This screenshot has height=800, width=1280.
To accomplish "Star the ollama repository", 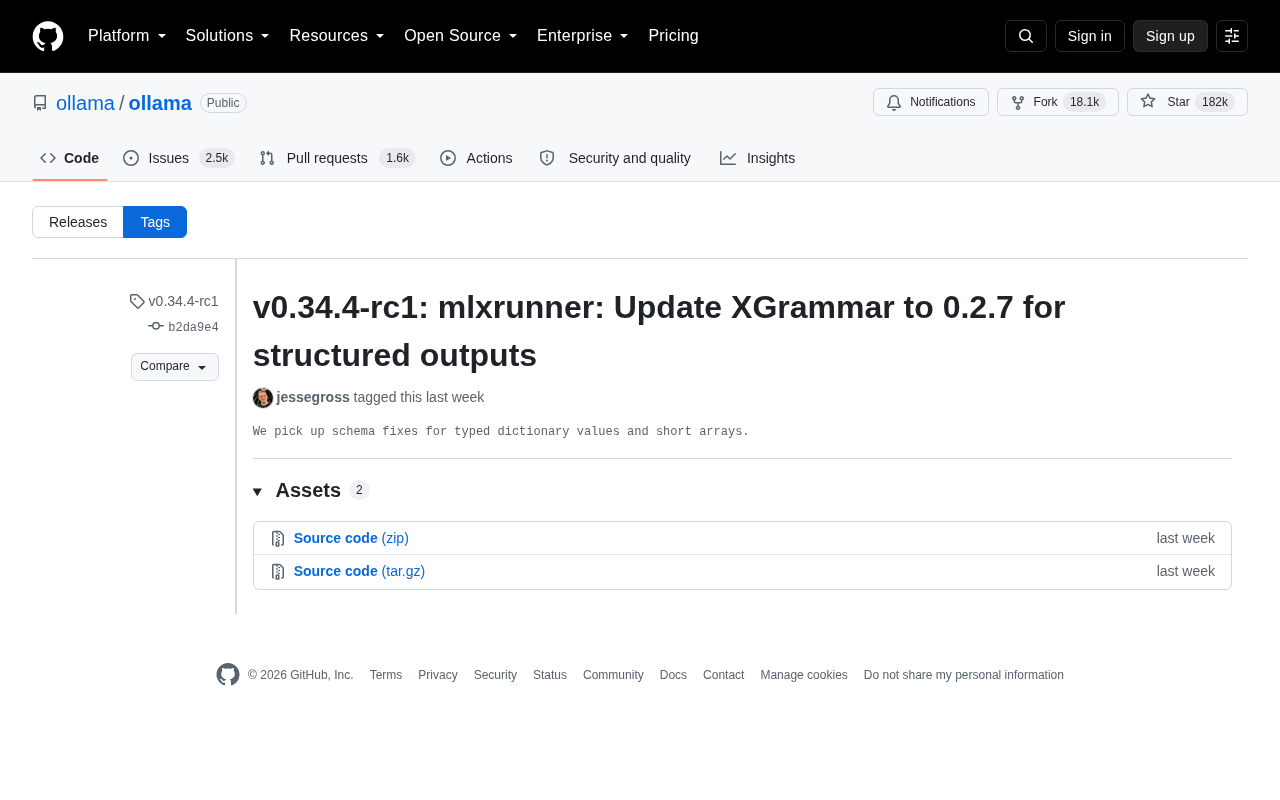I will click(x=1187, y=102).
